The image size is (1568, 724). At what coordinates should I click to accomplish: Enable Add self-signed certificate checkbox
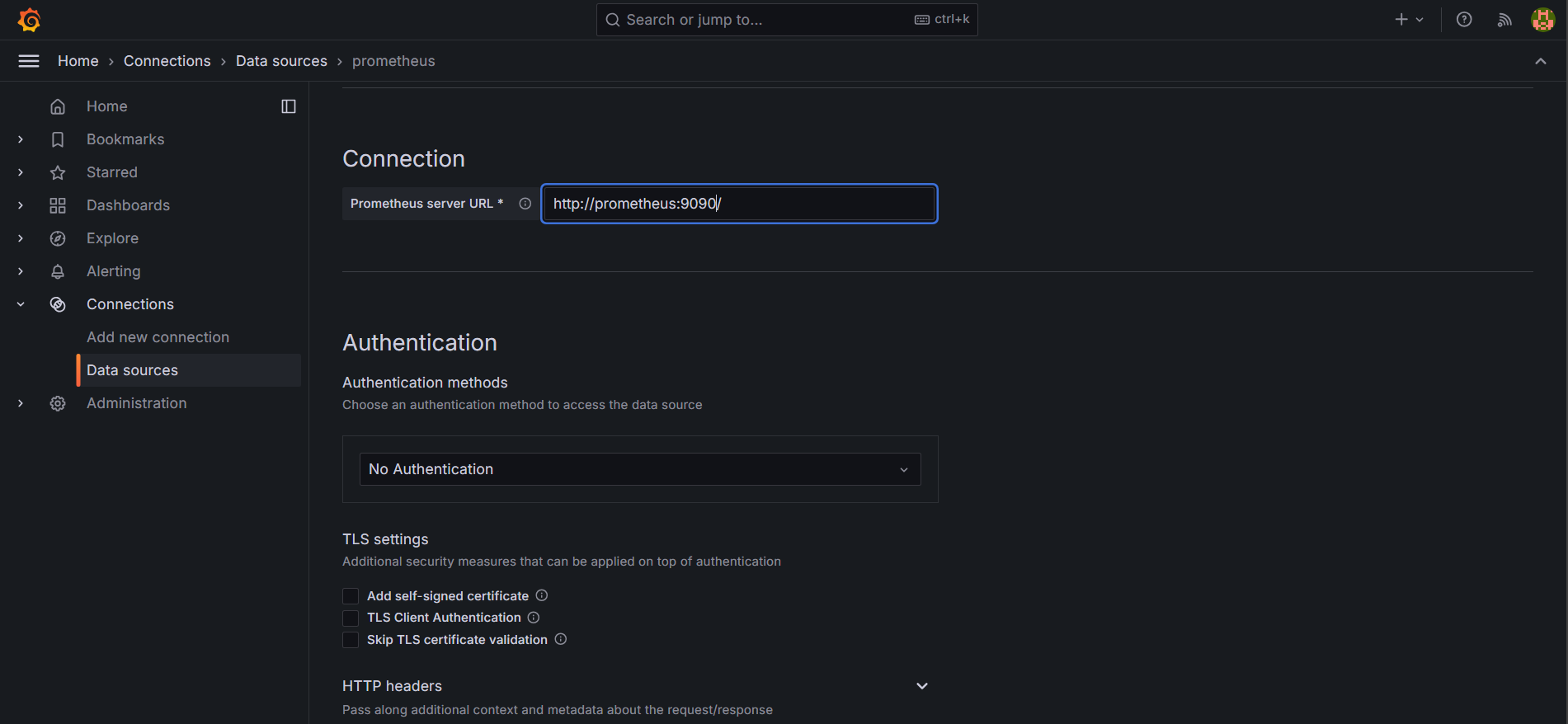(x=351, y=596)
